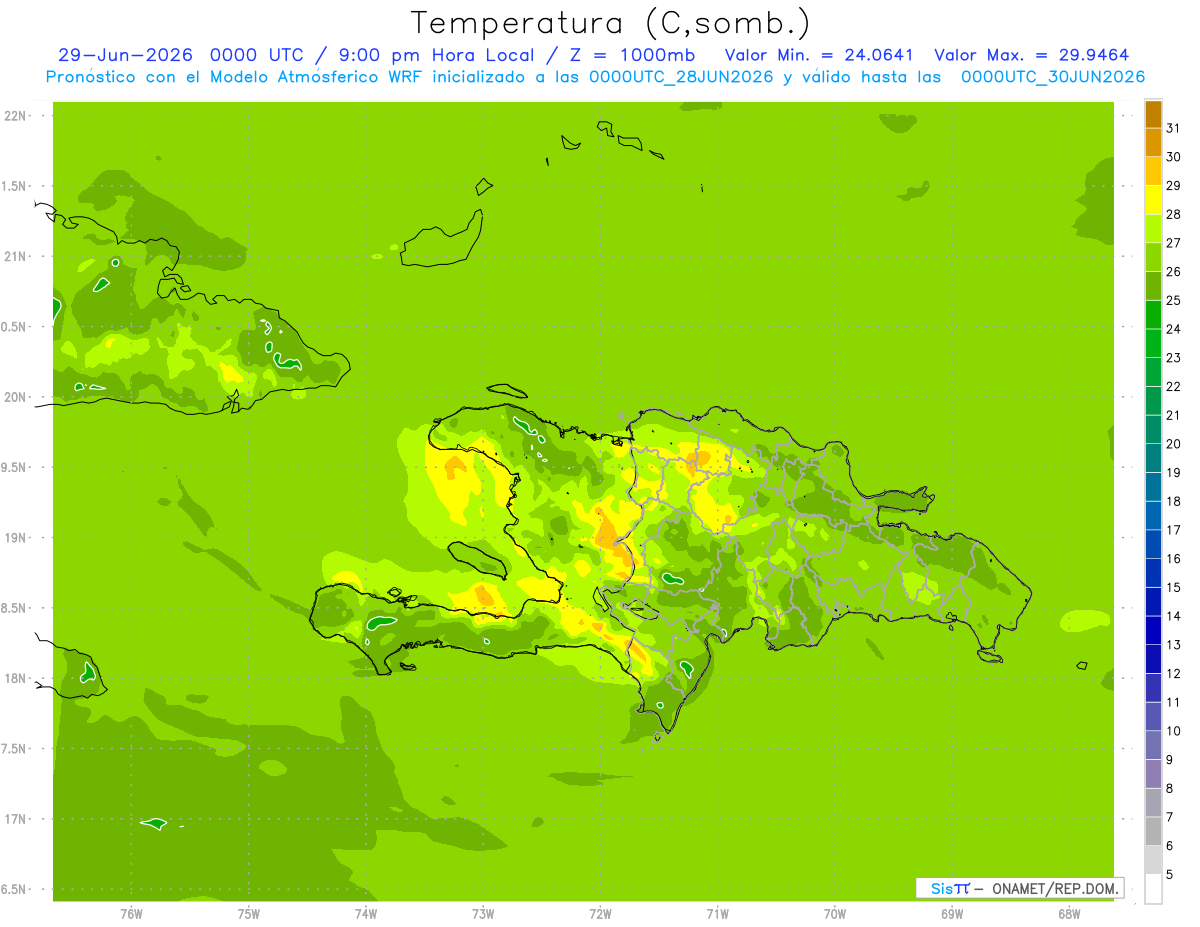Click the "74W" longitude label
Viewport: 1200px width, 927px height.
click(366, 914)
